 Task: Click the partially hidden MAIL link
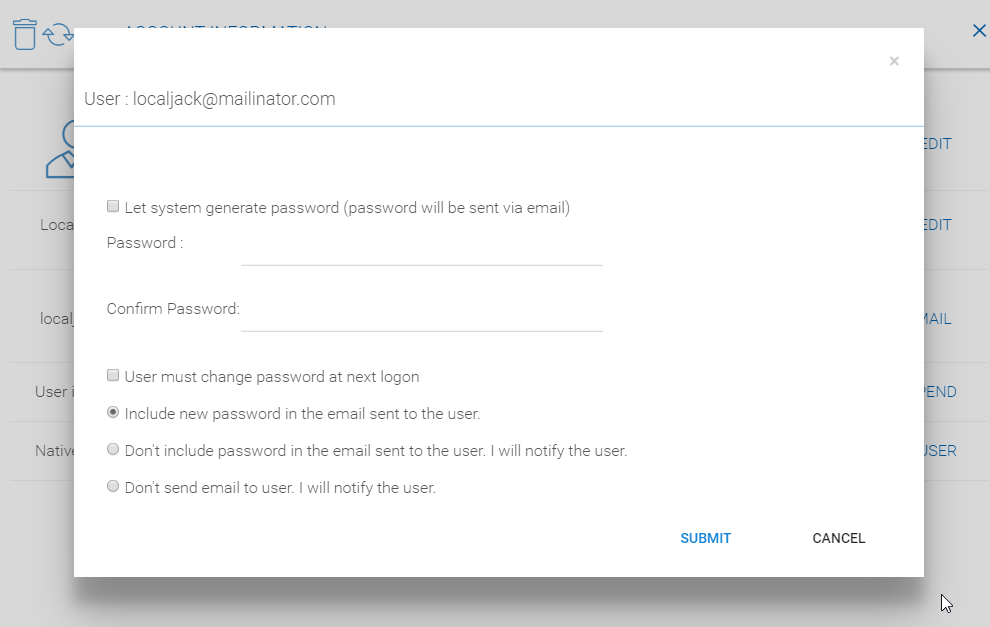[x=938, y=319]
